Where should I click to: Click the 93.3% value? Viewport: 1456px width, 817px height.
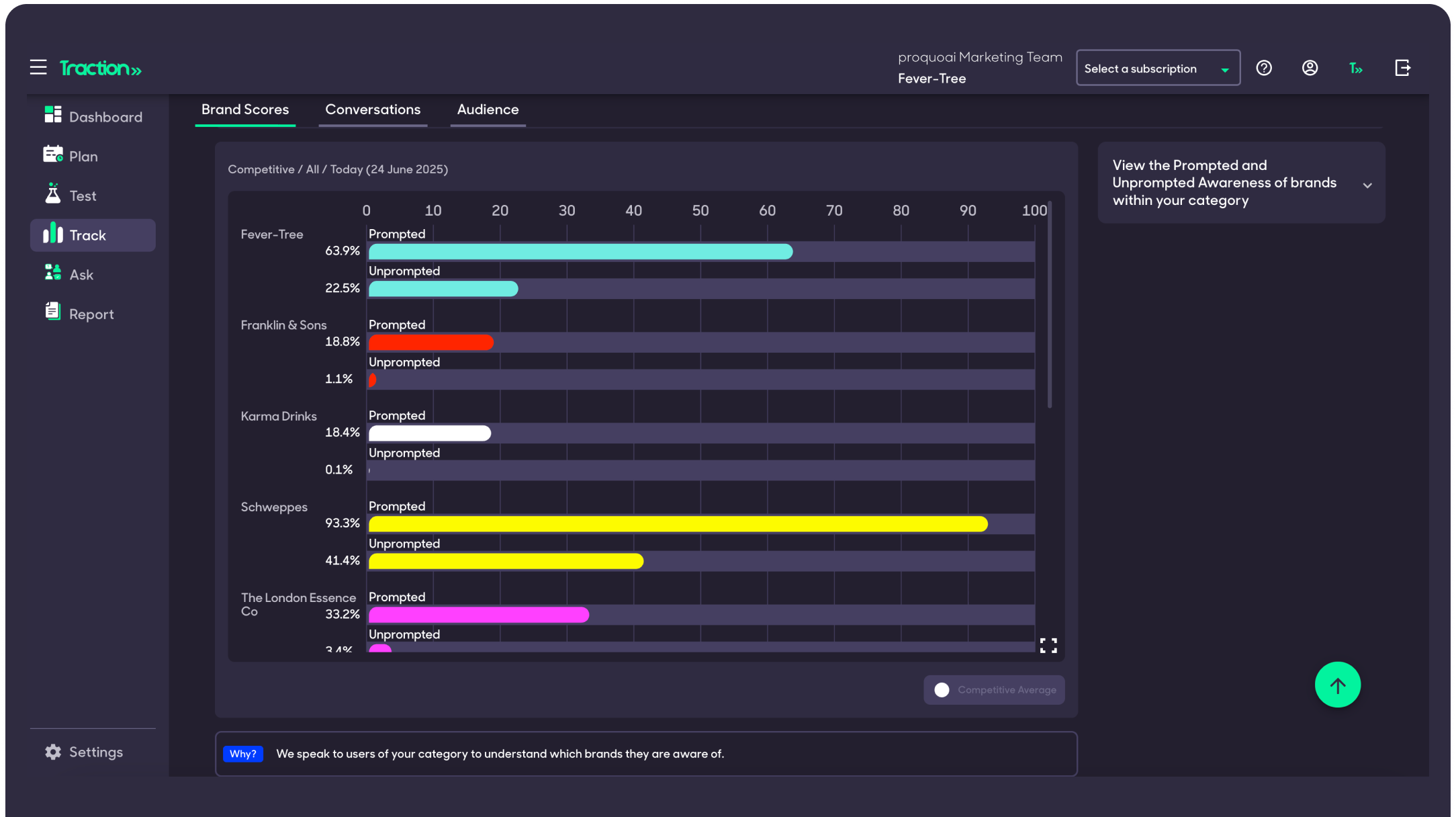(x=343, y=523)
